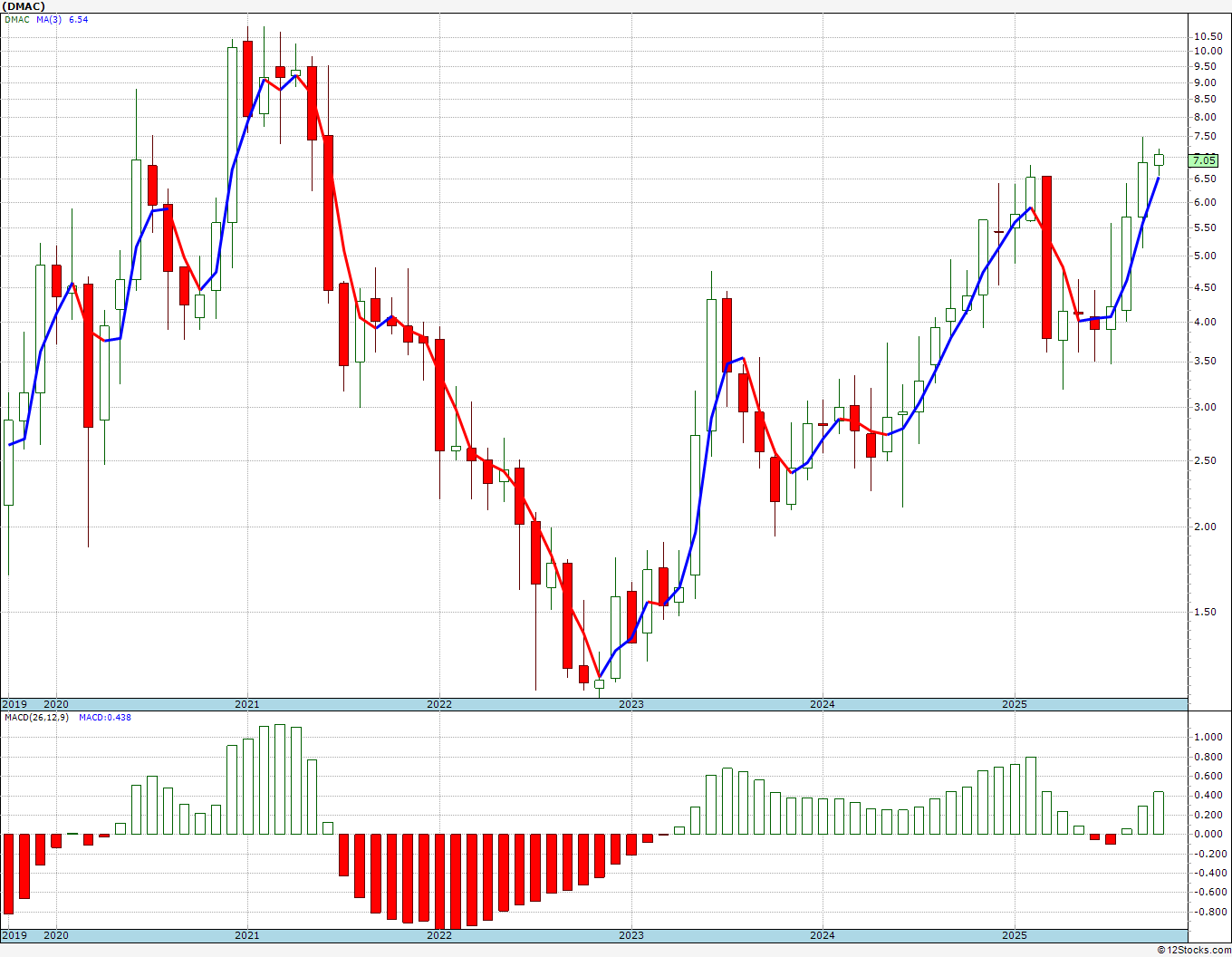Click the 3.50 price axis label
Image resolution: width=1232 pixels, height=957 pixels.
pyautogui.click(x=1205, y=362)
